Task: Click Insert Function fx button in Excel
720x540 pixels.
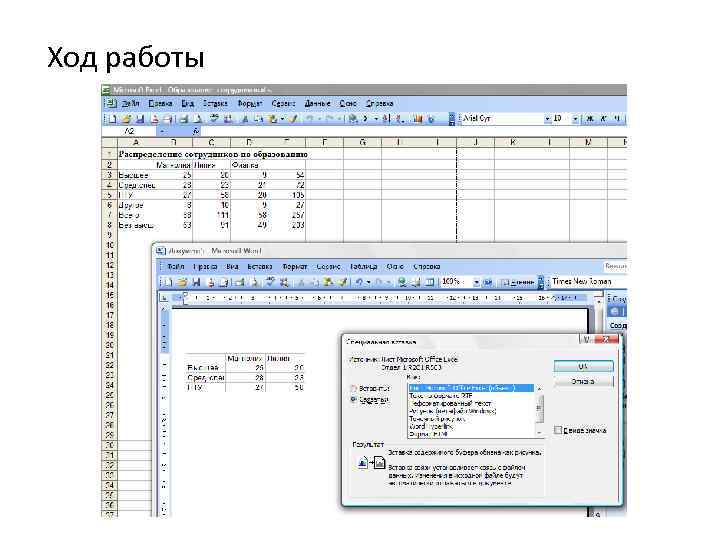Action: coord(196,131)
